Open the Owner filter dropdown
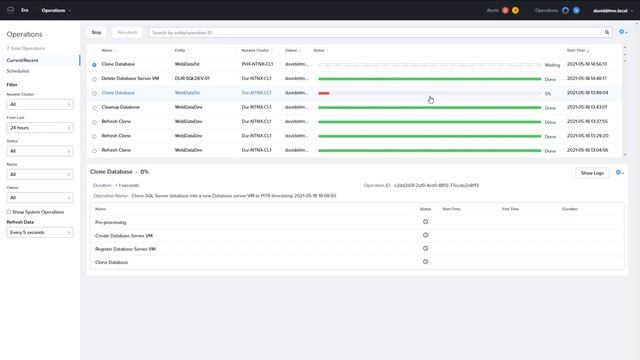 (40, 198)
